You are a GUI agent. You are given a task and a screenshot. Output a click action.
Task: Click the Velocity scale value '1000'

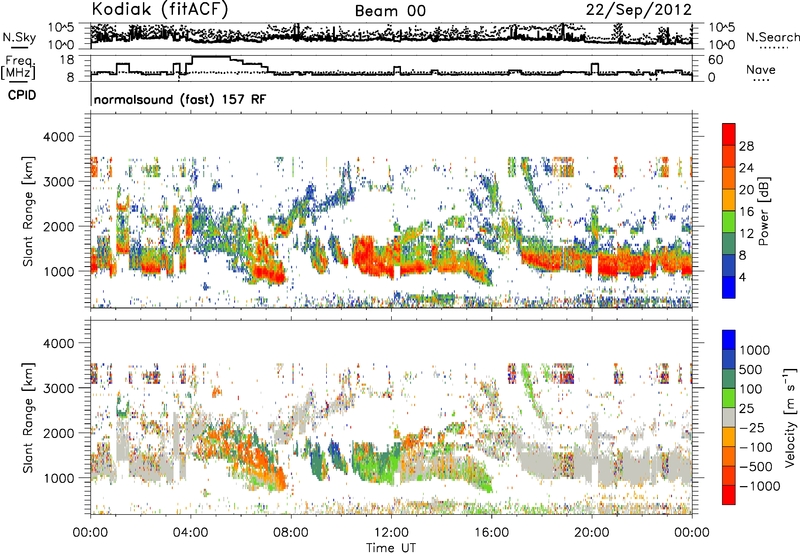pyautogui.click(x=755, y=350)
